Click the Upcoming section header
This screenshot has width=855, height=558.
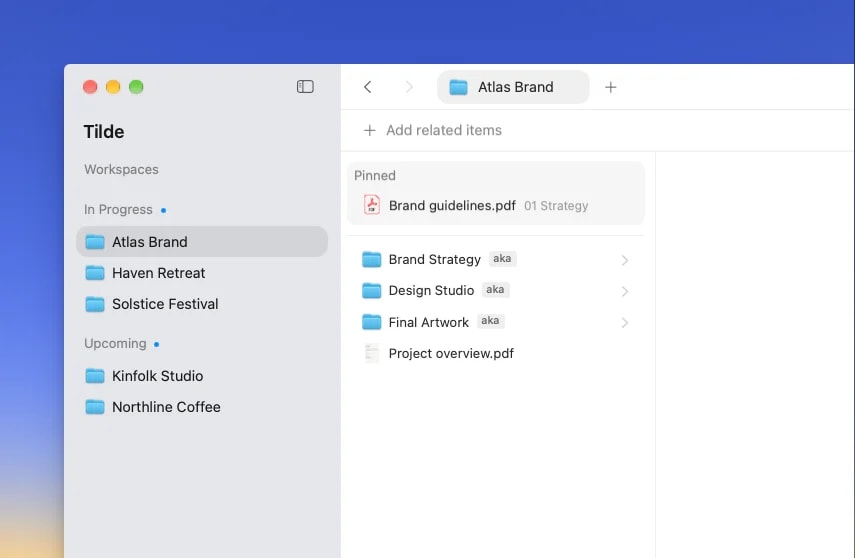click(x=115, y=344)
